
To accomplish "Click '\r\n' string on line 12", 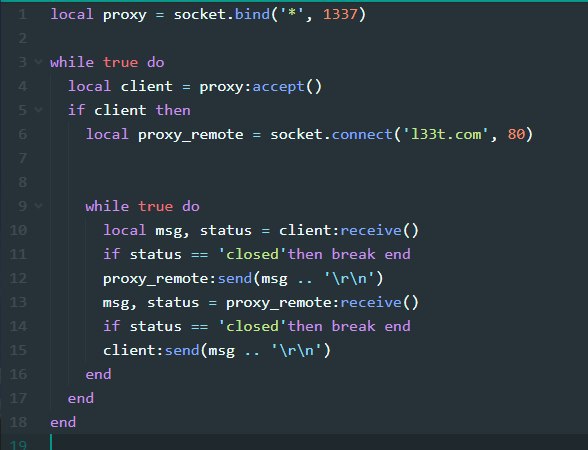I will [349, 278].
